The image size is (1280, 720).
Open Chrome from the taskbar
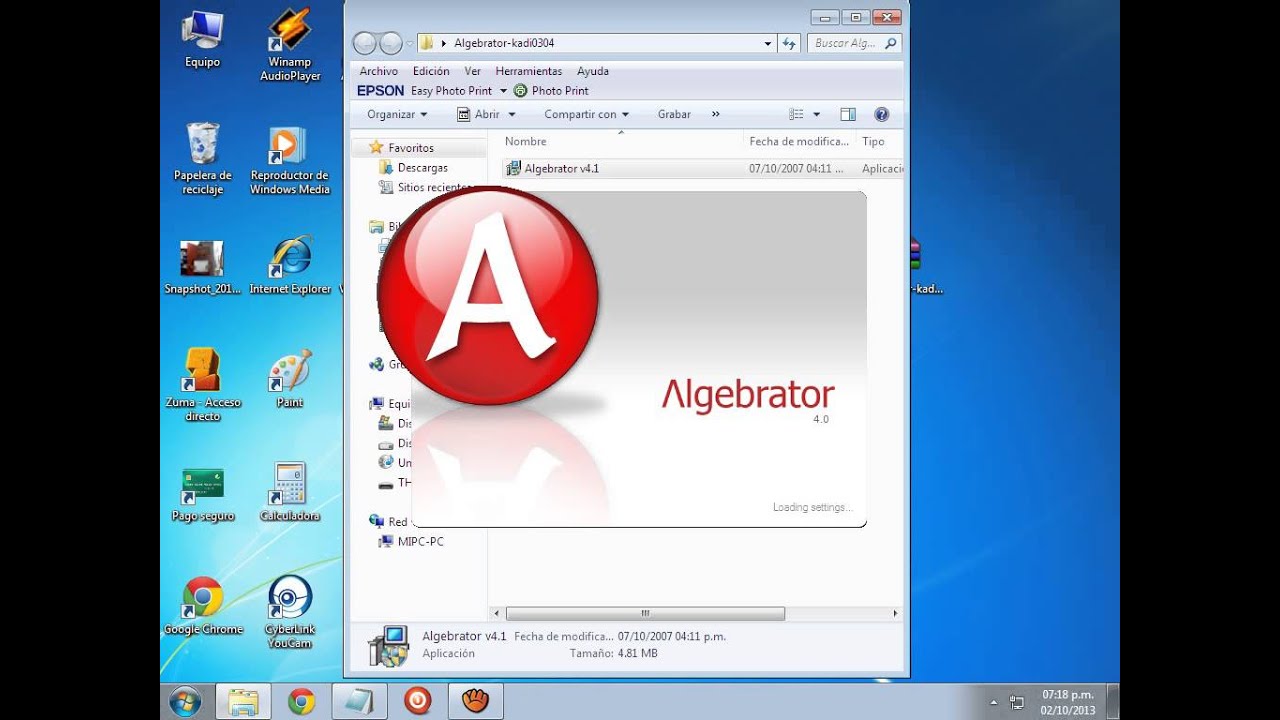tap(301, 702)
